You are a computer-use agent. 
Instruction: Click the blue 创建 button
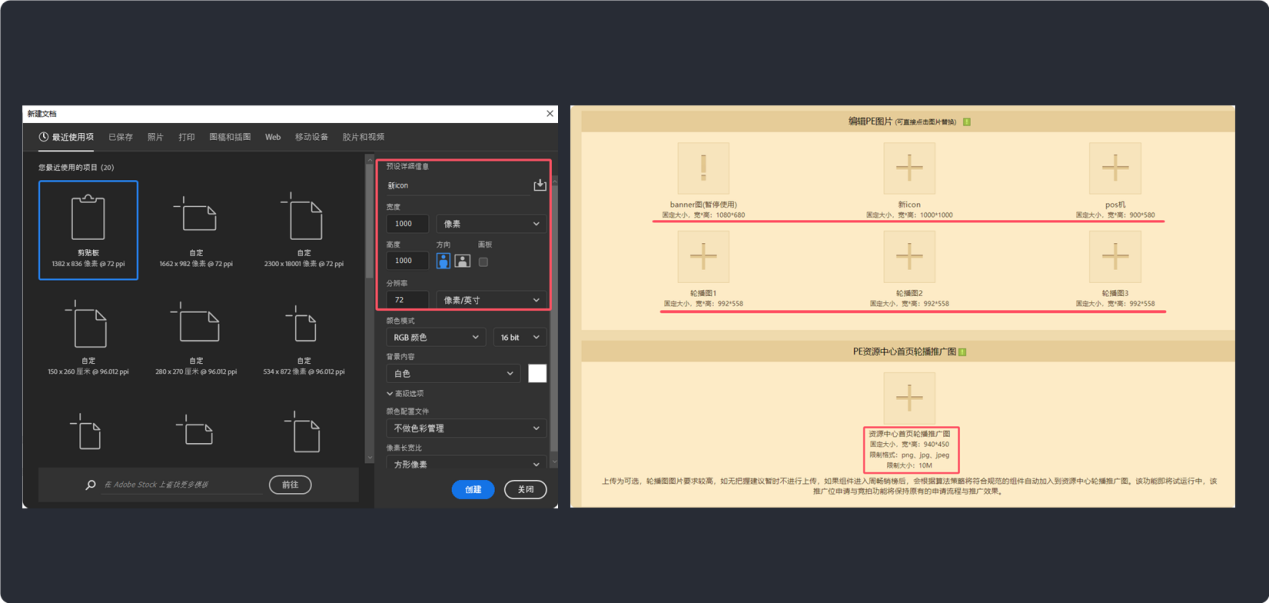[x=473, y=490]
